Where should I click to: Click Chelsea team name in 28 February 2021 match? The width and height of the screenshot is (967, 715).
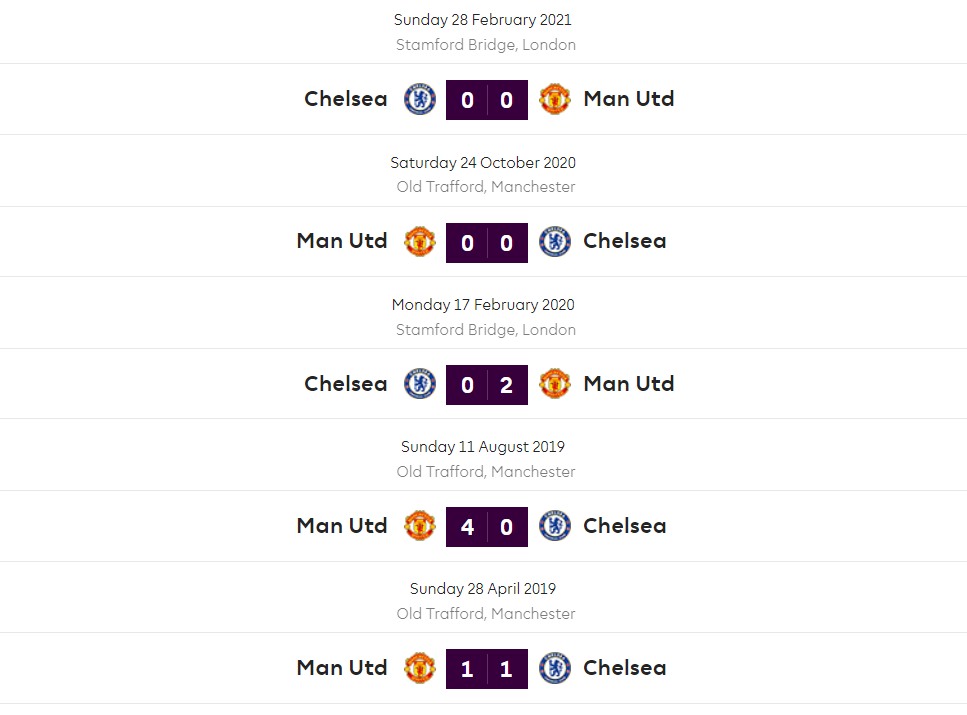click(346, 99)
